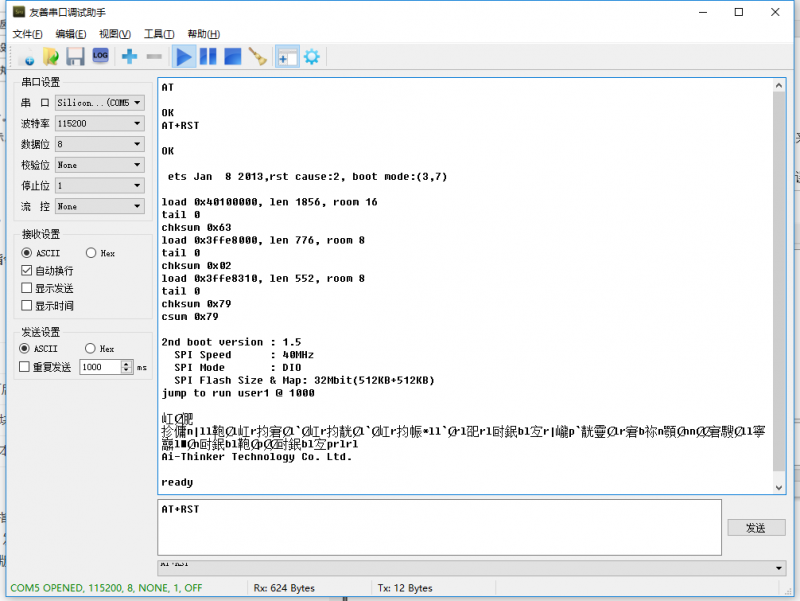
Task: Click the '2nd boot version : 1.5' line
Action: coord(231,342)
